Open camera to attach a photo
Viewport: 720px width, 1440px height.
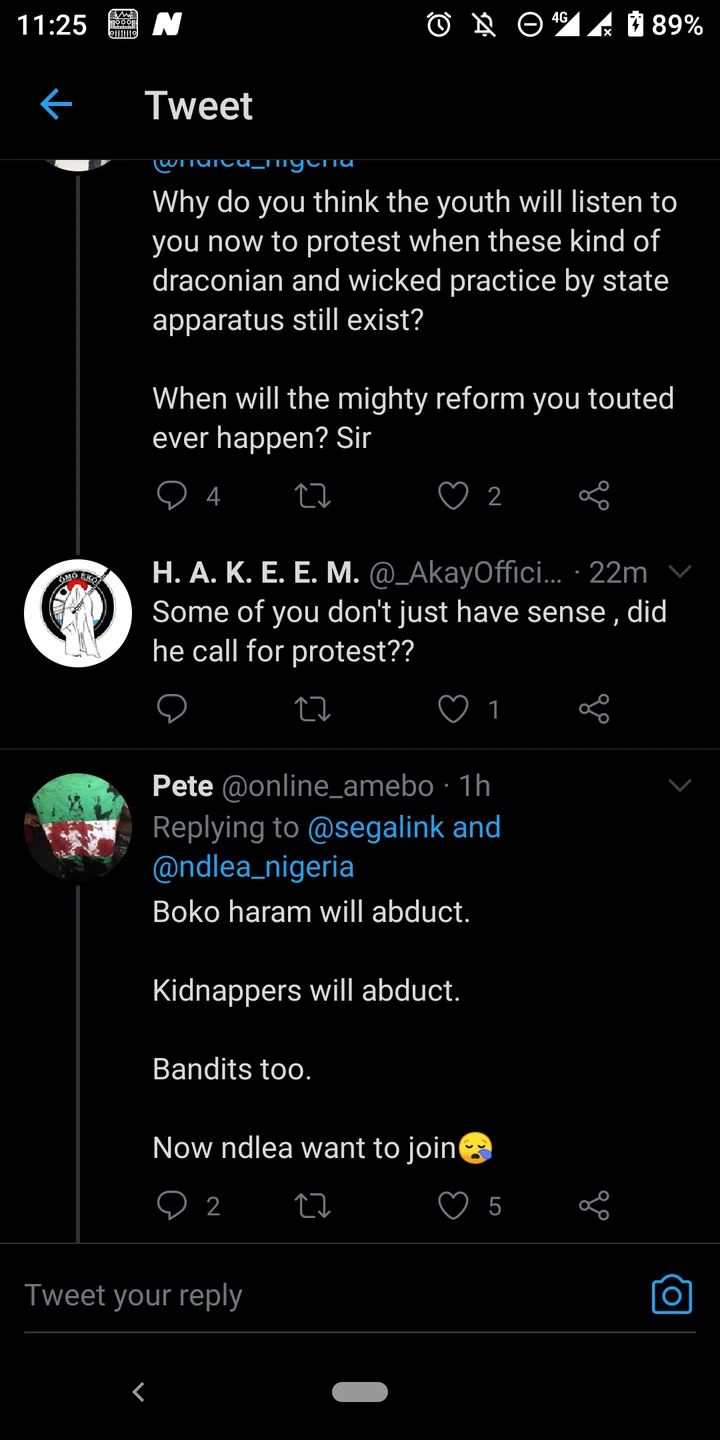[671, 1294]
